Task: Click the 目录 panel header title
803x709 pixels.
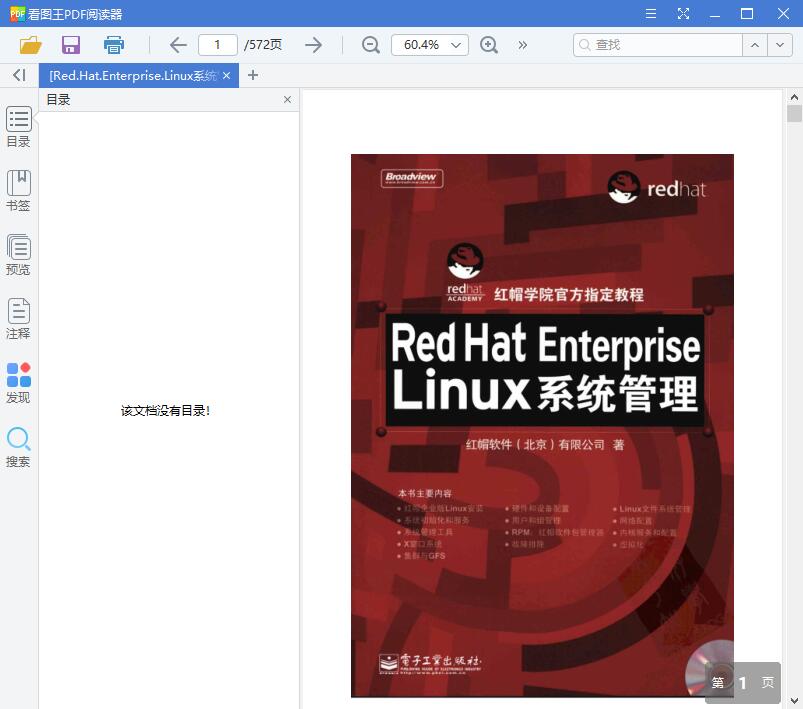Action: coord(58,99)
